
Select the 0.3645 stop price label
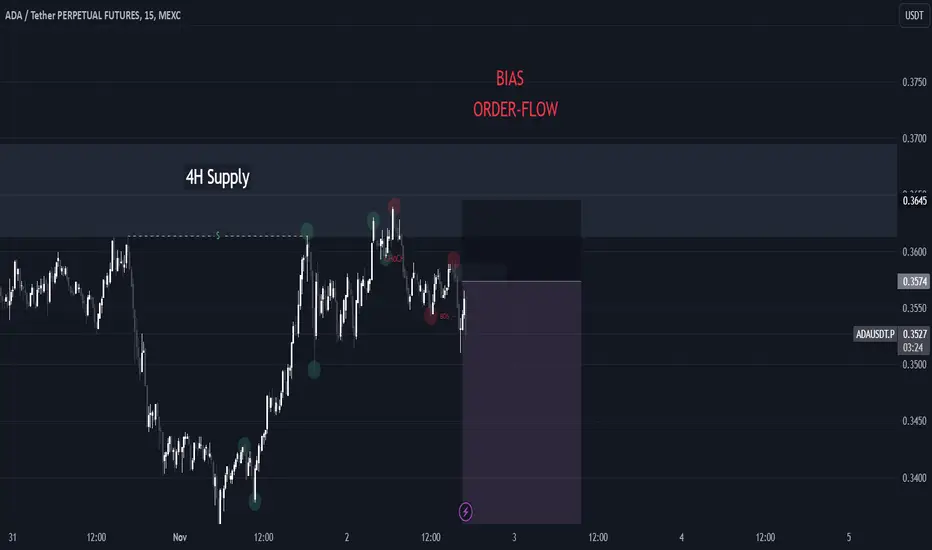click(x=914, y=201)
